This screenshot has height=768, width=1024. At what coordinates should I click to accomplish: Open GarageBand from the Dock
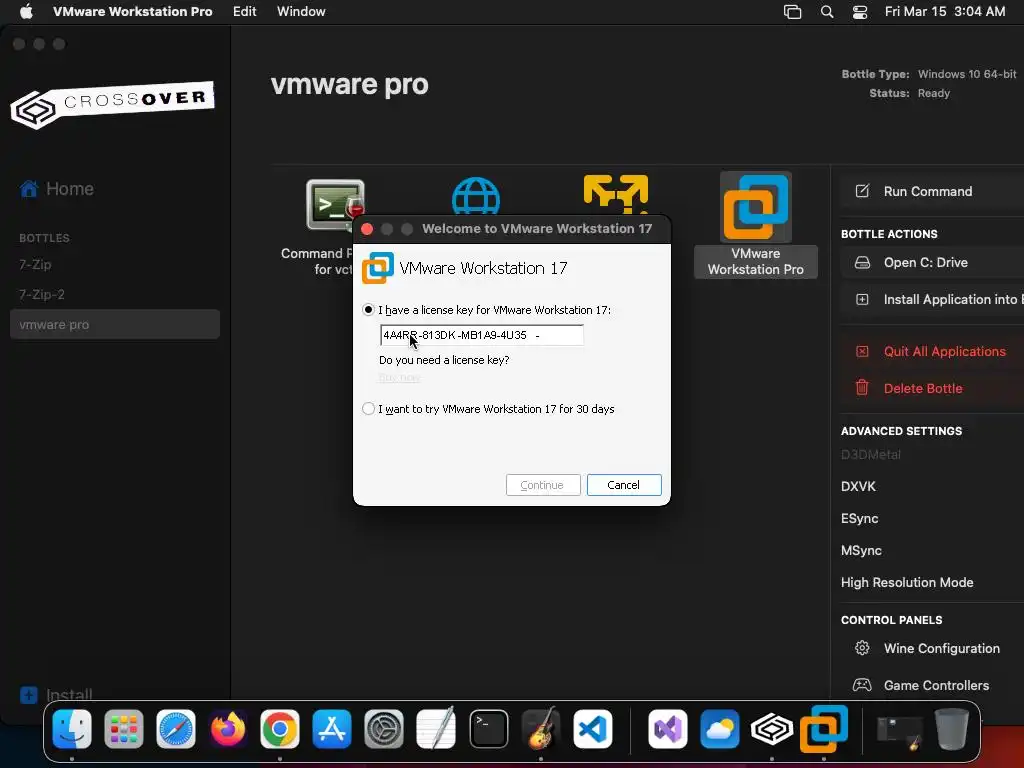[541, 729]
